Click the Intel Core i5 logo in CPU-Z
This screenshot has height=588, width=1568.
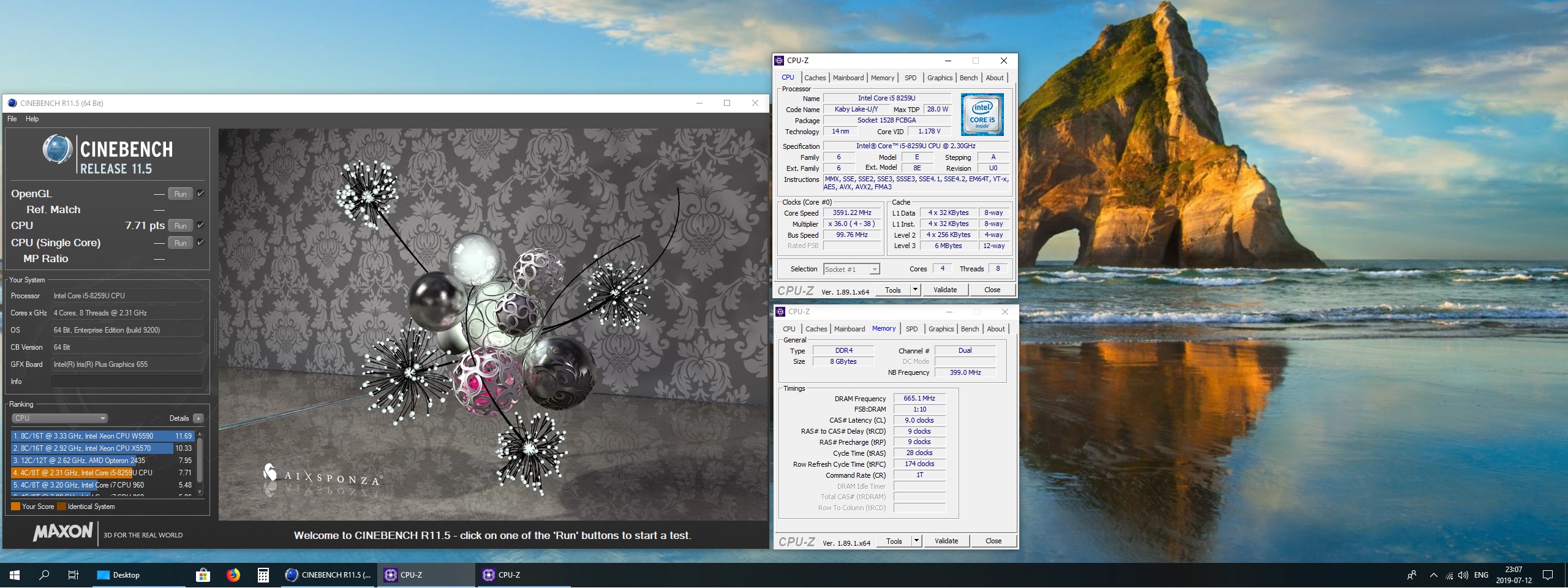coord(982,115)
